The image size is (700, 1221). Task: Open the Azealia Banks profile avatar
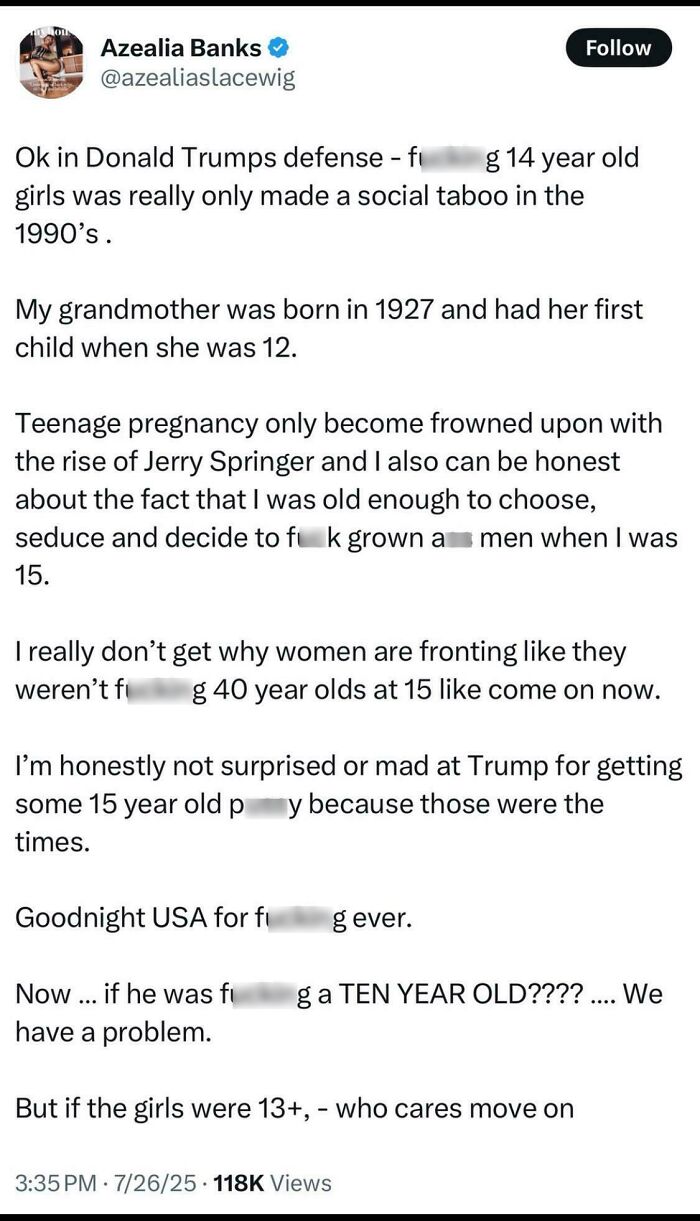click(51, 64)
